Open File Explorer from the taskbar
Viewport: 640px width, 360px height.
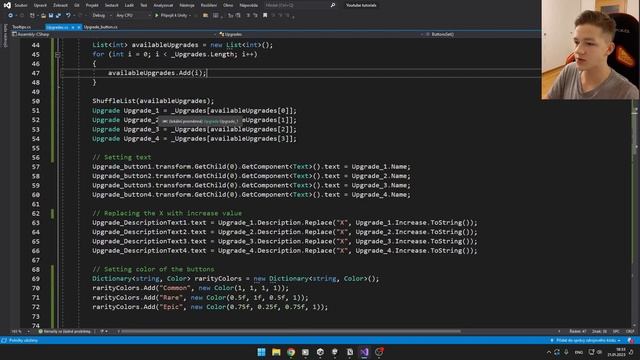(276, 352)
